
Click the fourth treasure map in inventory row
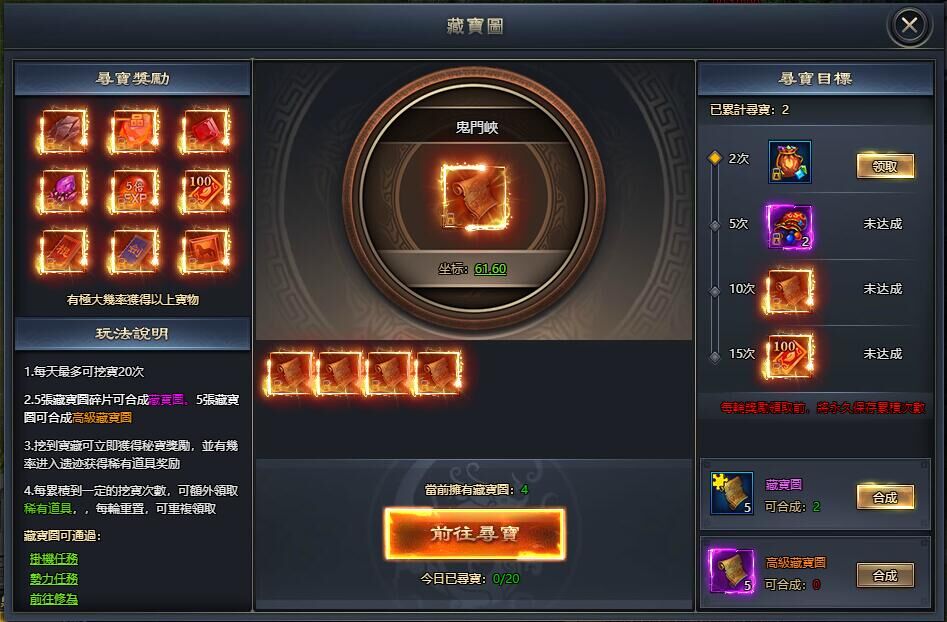pyautogui.click(x=437, y=374)
